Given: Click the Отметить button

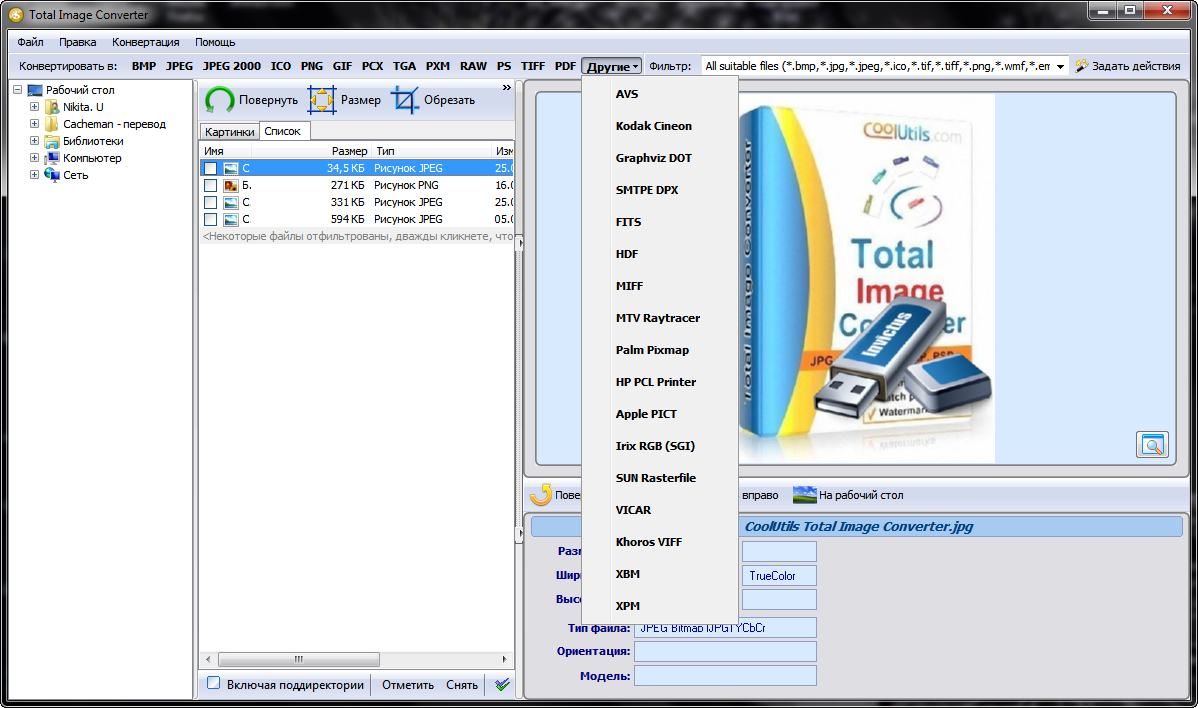Looking at the screenshot, I should coord(408,685).
